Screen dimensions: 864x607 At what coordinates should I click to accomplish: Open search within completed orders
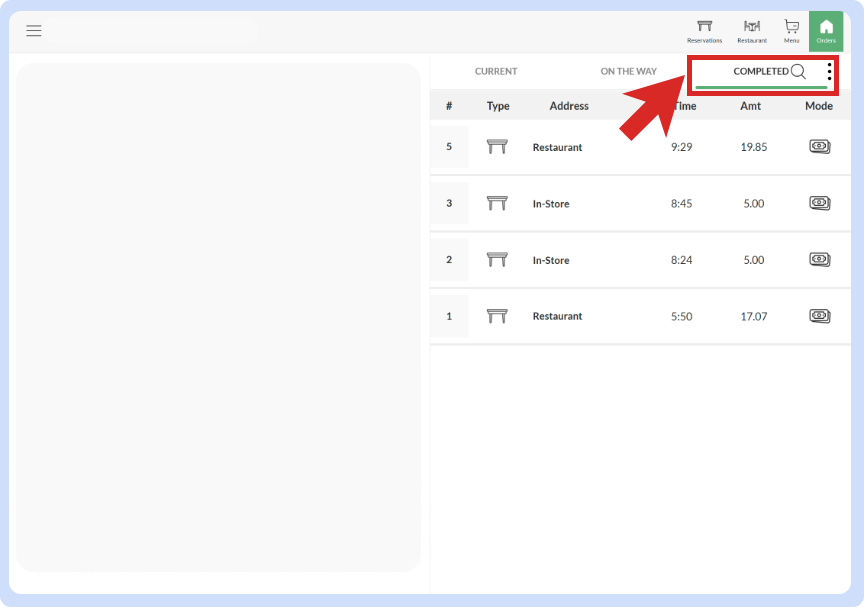point(798,71)
